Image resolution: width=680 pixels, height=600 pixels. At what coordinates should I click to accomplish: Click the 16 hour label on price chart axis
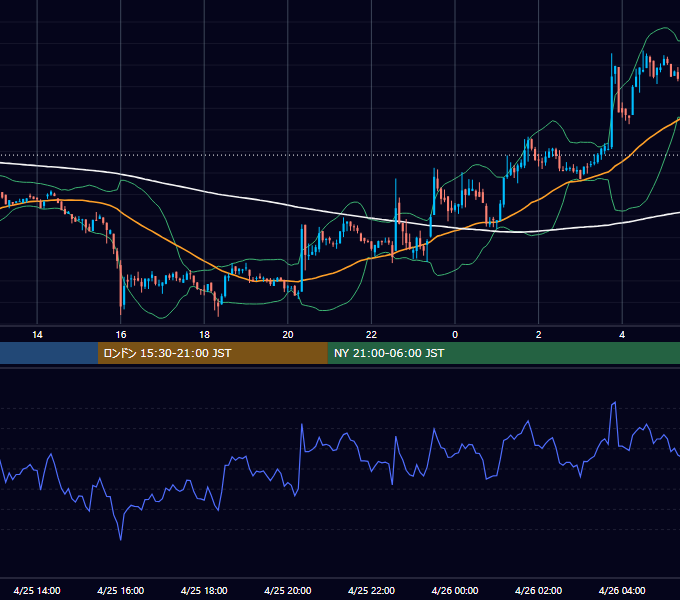tap(121, 335)
